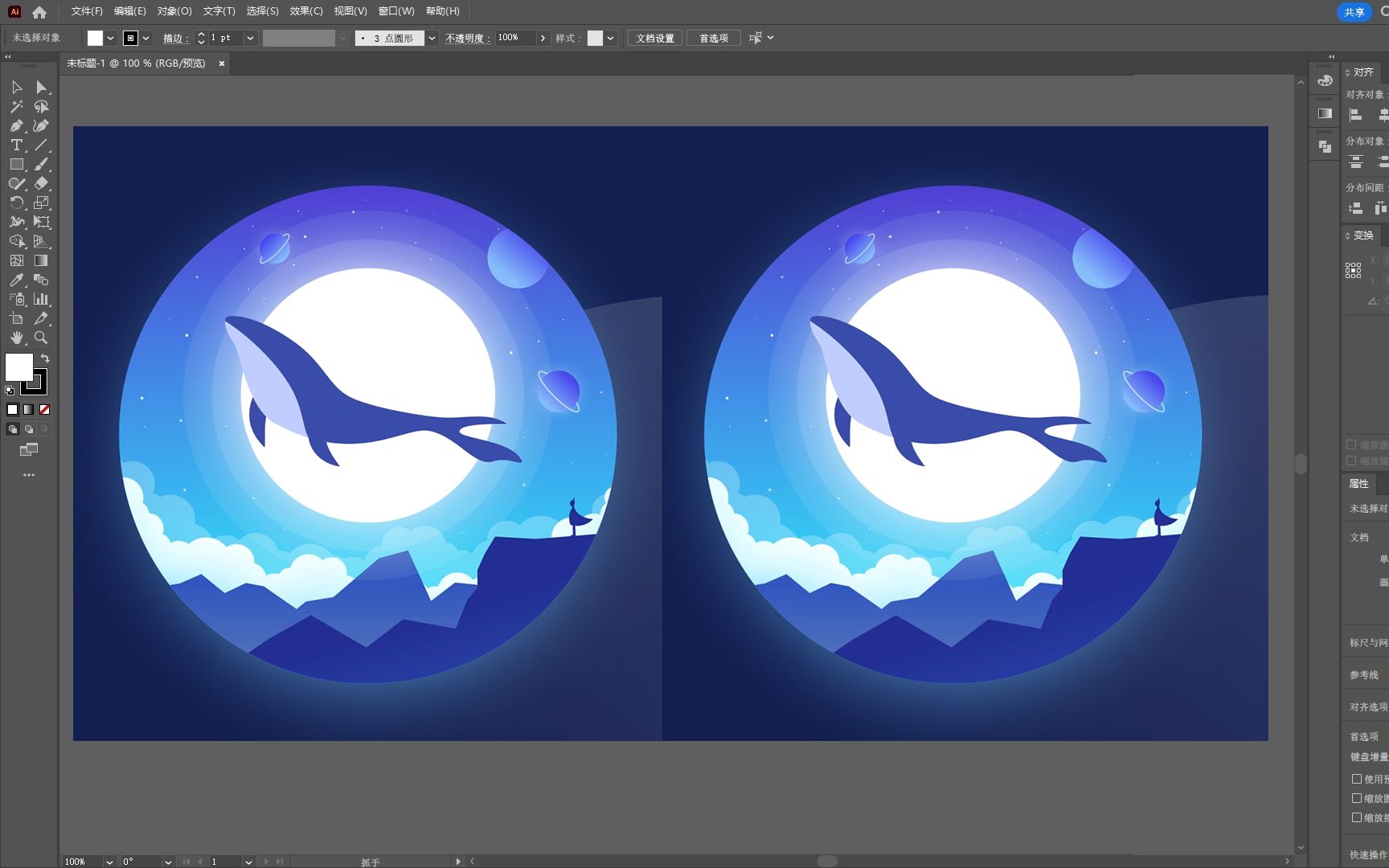Apply solid Color mode to fill
Viewport: 1389px width, 868px height.
point(13,410)
